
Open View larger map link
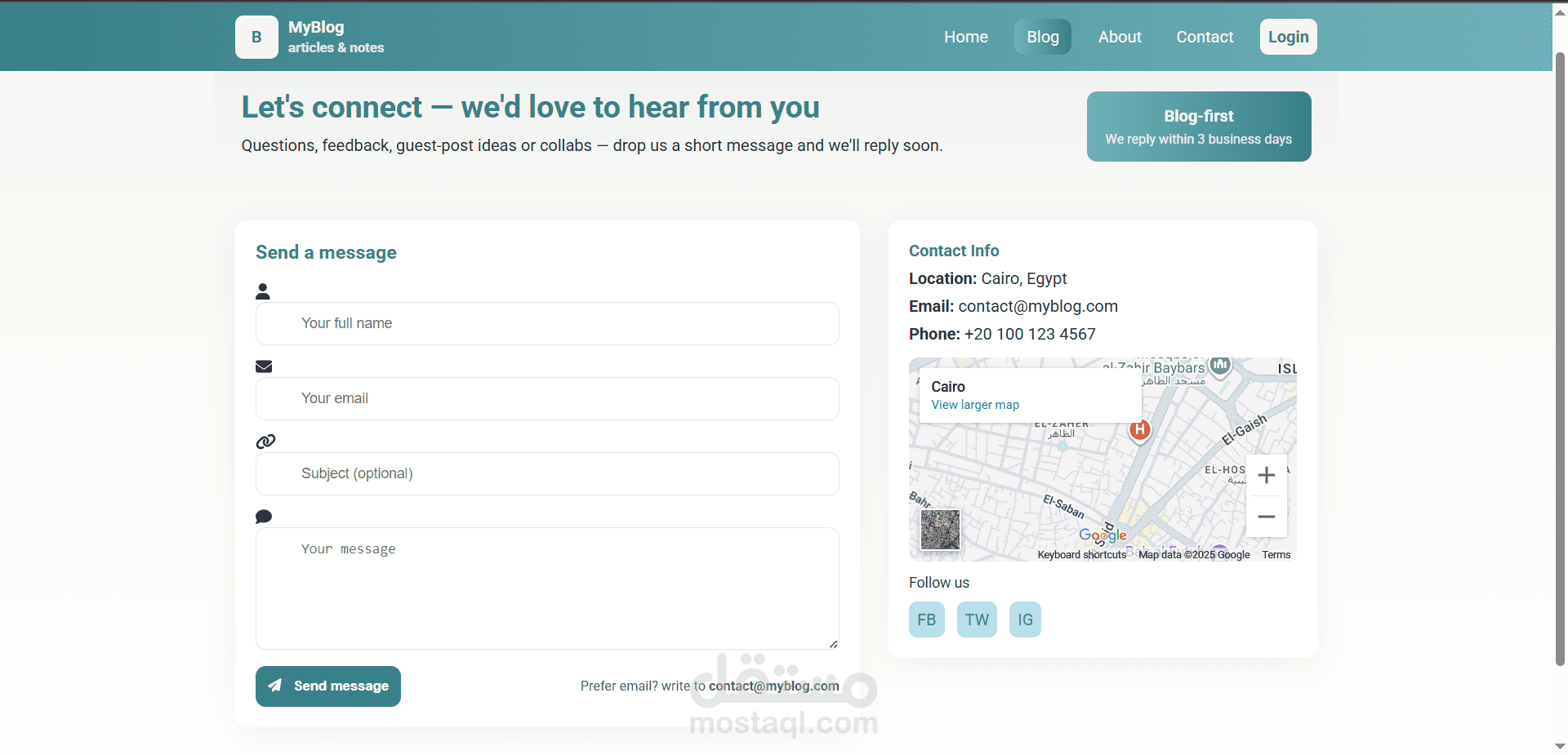975,405
